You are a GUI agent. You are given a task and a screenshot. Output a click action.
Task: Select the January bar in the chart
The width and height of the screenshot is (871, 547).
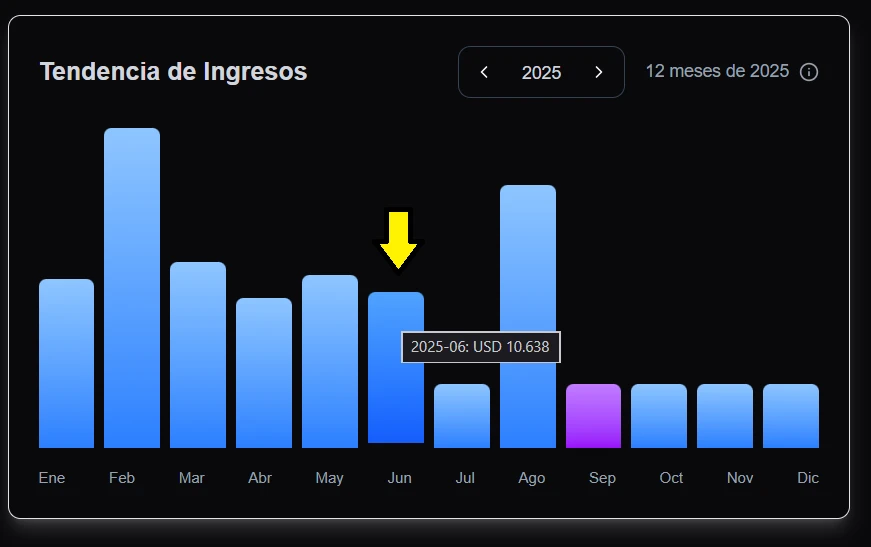pos(66,363)
